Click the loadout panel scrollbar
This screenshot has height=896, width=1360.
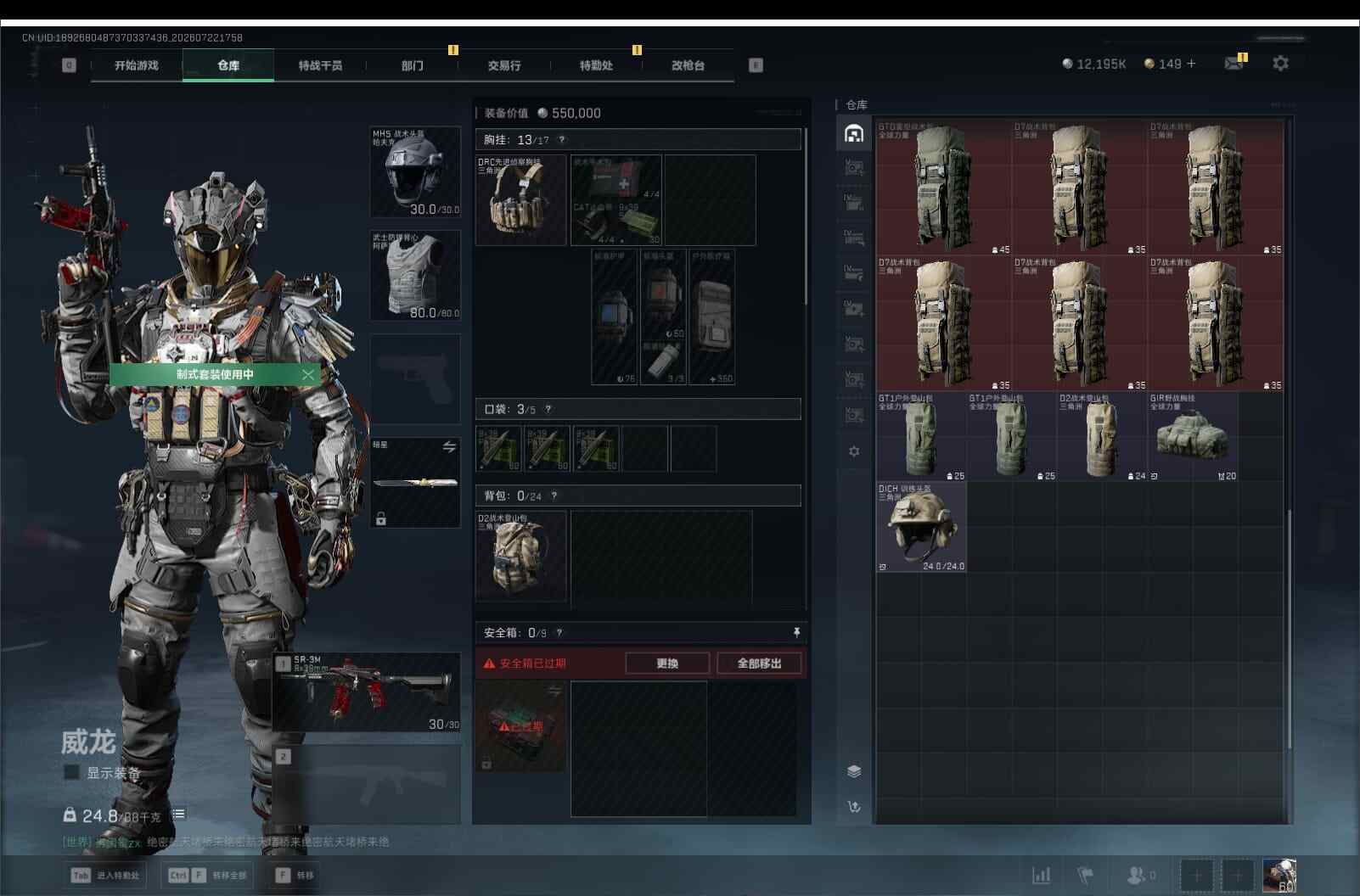click(x=805, y=216)
